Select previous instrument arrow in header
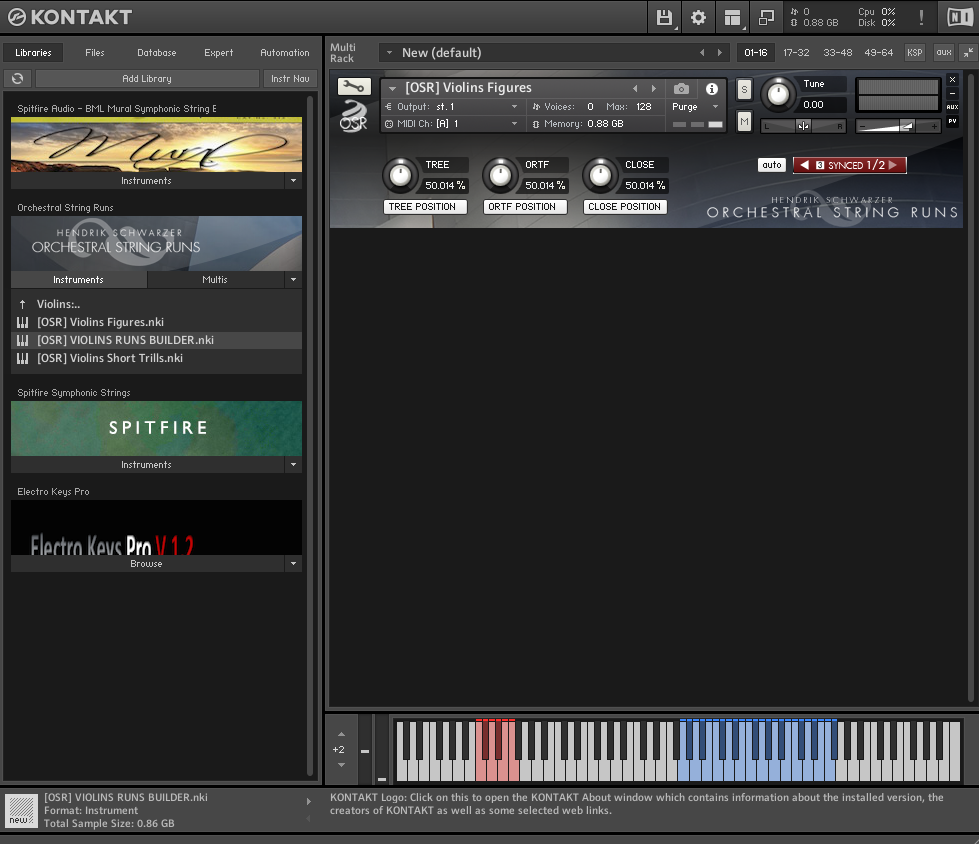 click(635, 89)
